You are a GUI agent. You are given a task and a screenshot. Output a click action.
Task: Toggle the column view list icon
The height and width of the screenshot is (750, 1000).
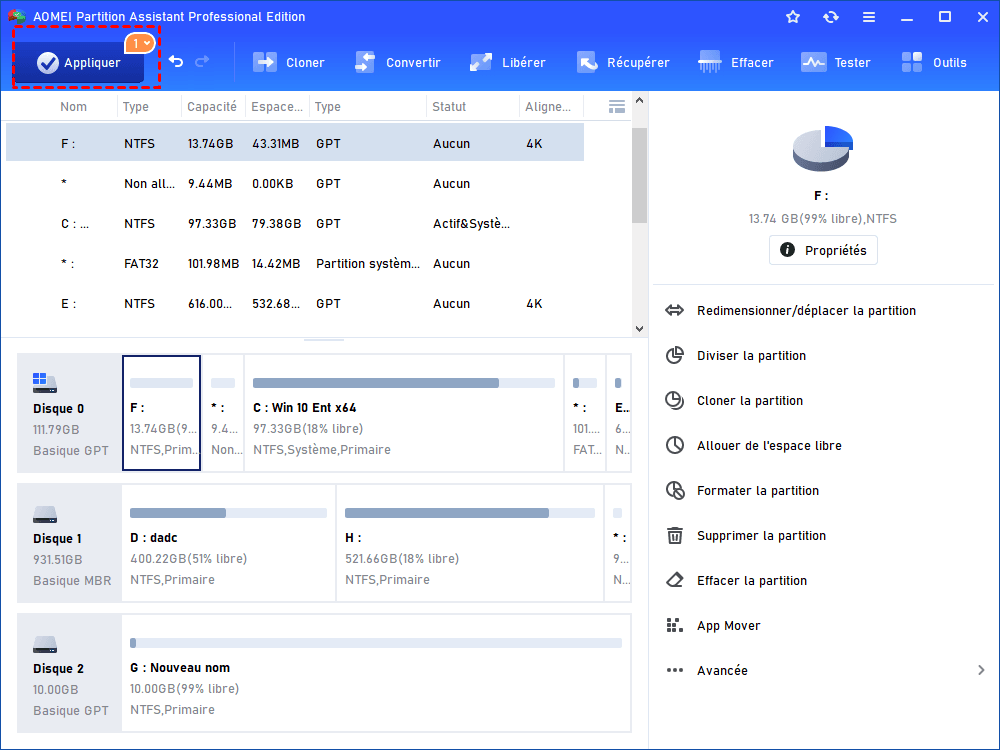click(617, 107)
